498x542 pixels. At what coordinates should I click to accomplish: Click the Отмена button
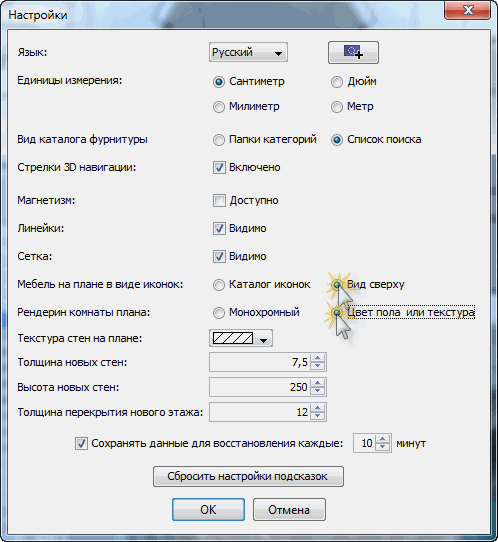point(289,510)
